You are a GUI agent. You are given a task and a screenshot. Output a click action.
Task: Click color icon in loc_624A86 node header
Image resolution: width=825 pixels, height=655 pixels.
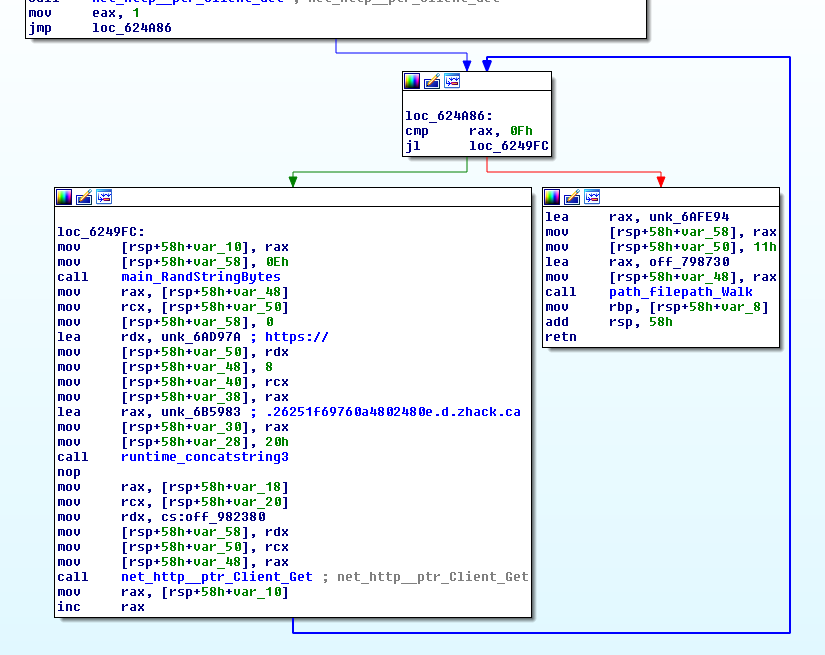412,81
